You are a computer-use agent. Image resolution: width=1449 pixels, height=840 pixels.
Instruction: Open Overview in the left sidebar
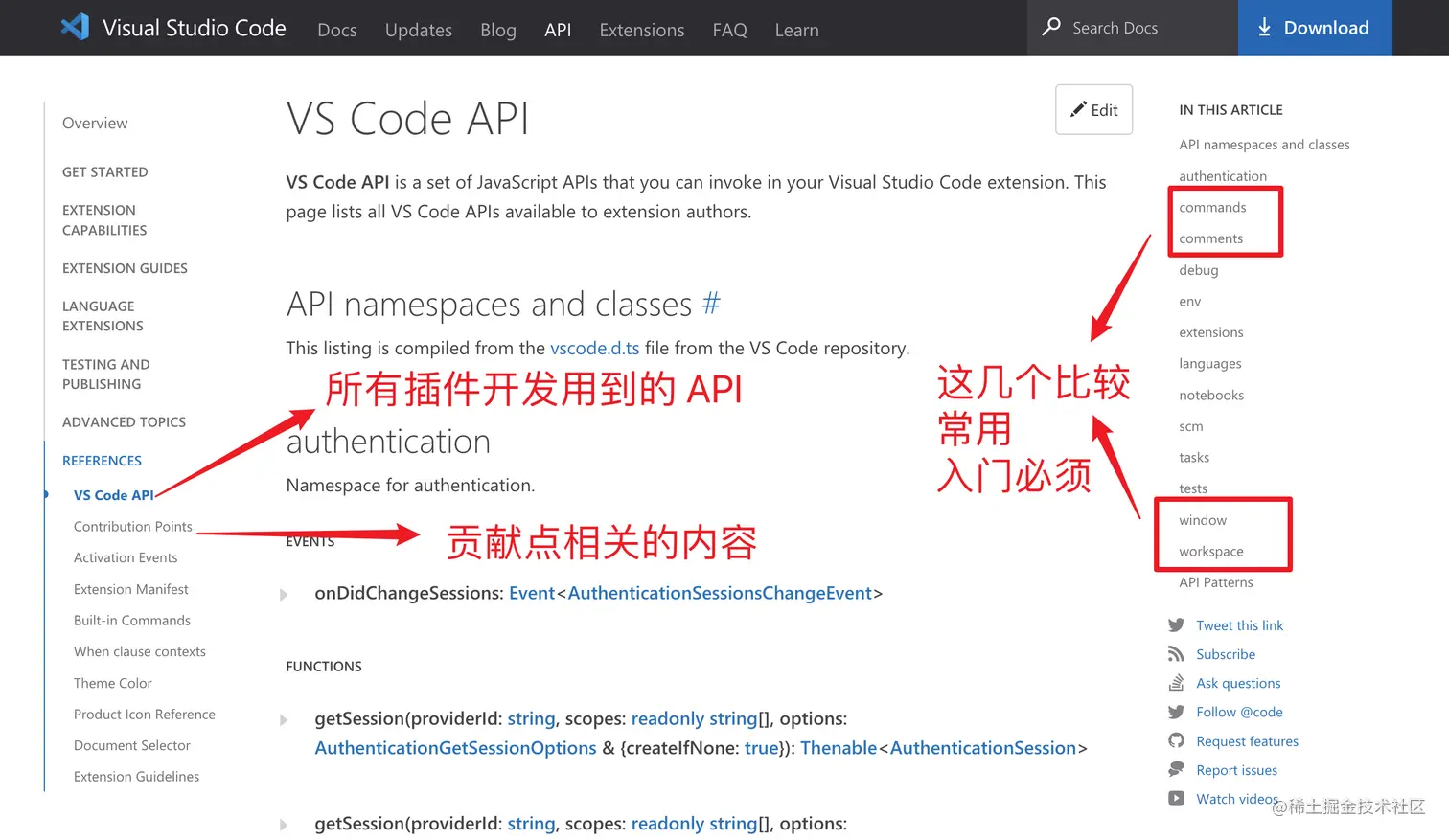point(95,123)
